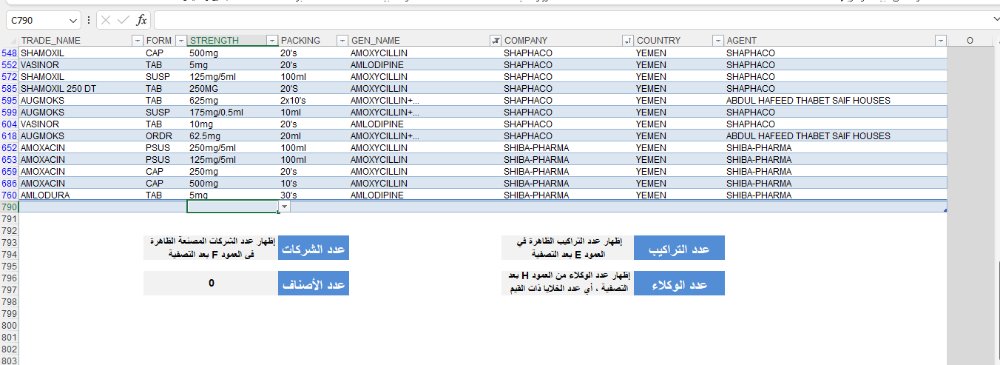
Task: Click the ORDR form cell
Action: [x=165, y=136]
